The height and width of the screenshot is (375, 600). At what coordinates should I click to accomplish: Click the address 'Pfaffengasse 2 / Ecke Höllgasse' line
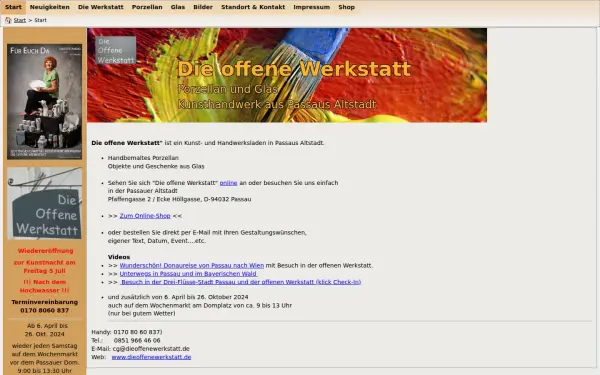click(179, 199)
